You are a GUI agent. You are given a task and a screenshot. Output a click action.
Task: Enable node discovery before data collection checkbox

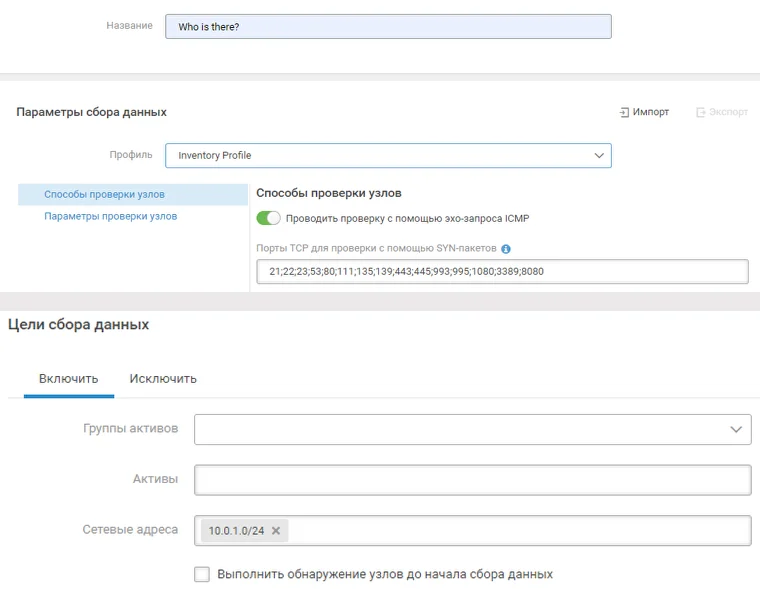[202, 574]
